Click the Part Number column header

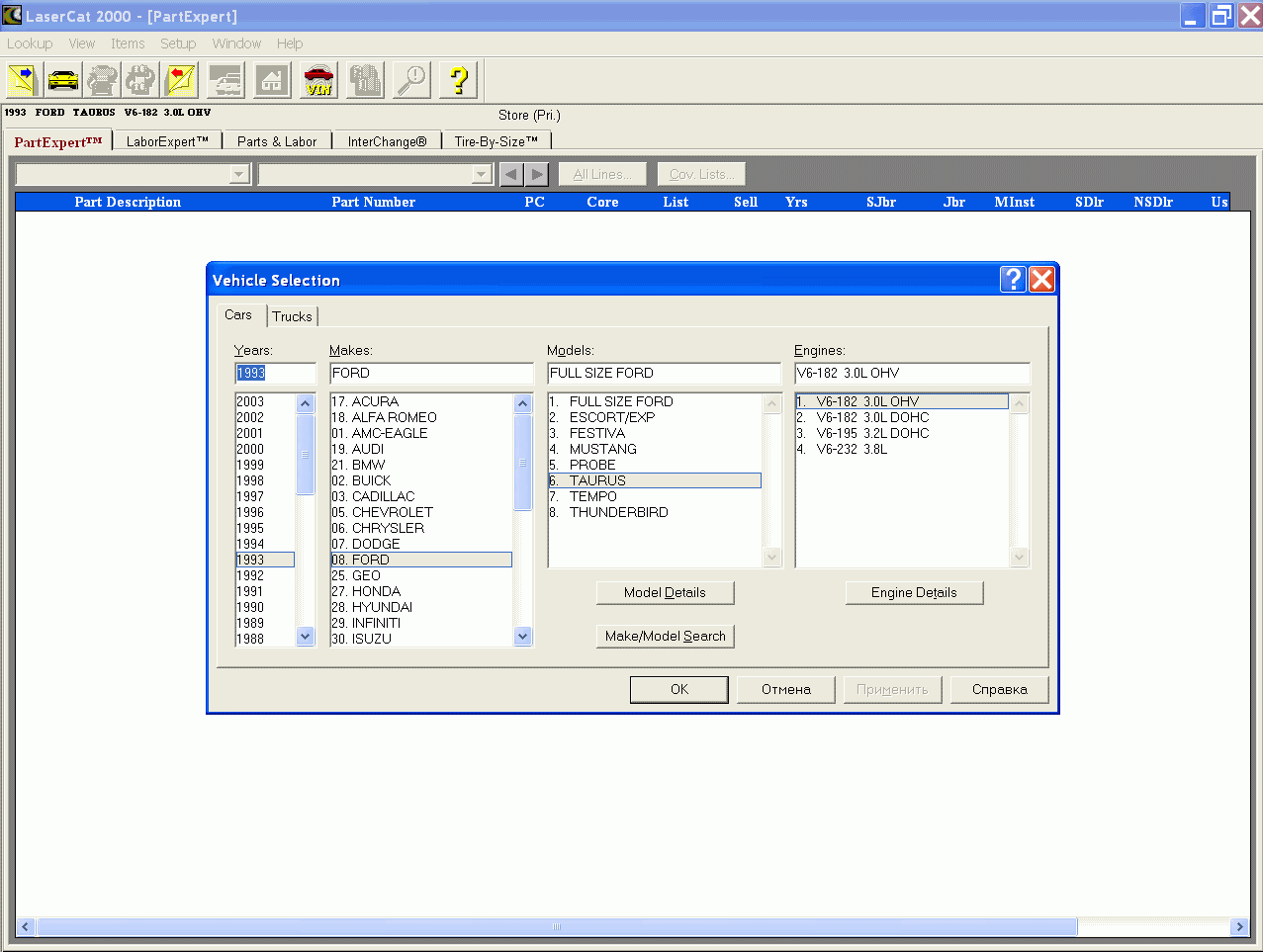pyautogui.click(x=374, y=202)
